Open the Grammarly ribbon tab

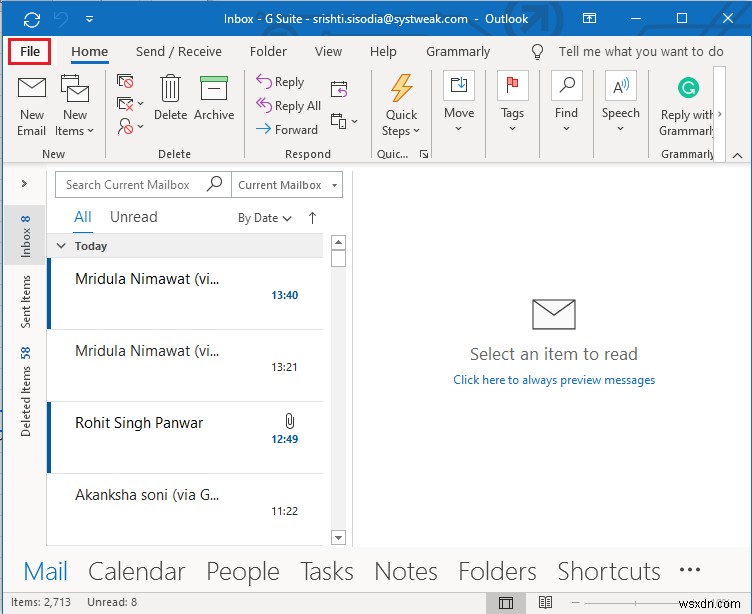coord(458,51)
